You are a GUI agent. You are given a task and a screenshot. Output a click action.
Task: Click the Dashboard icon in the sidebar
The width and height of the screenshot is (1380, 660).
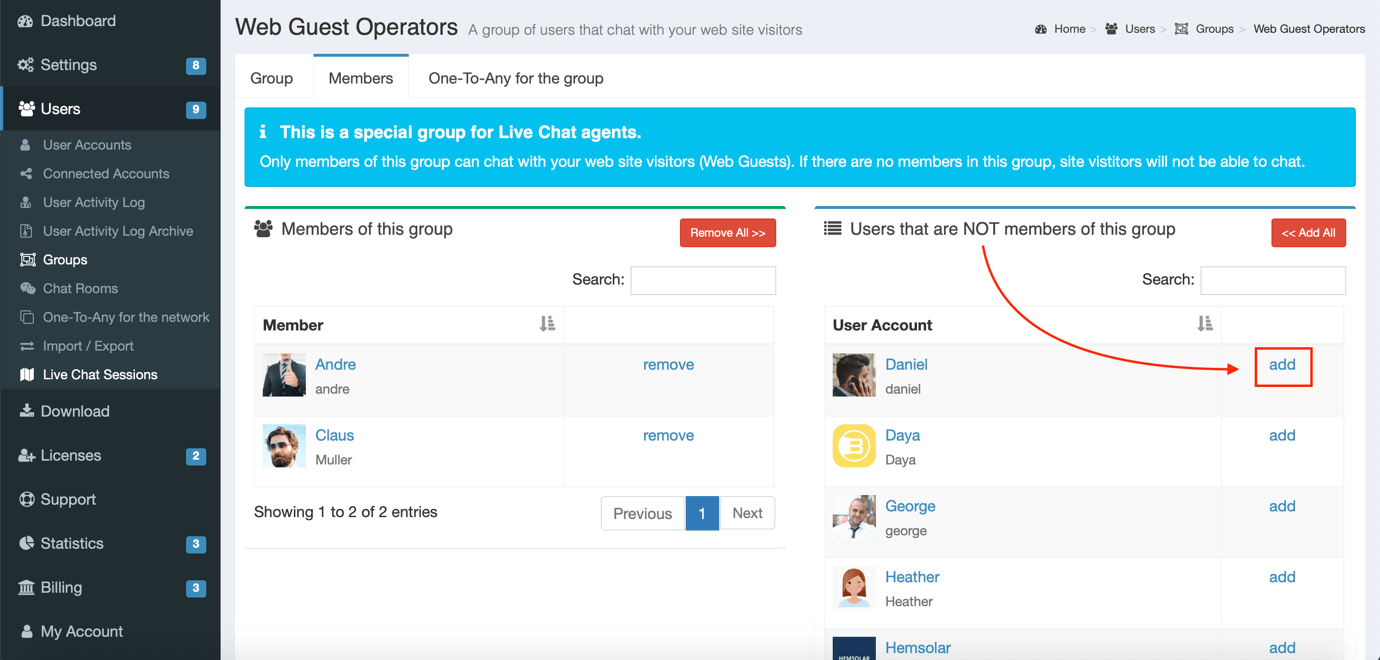point(26,21)
